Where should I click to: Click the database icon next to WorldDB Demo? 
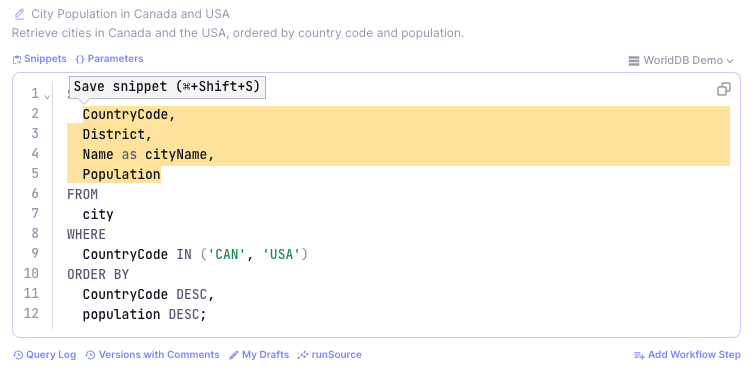tap(634, 61)
